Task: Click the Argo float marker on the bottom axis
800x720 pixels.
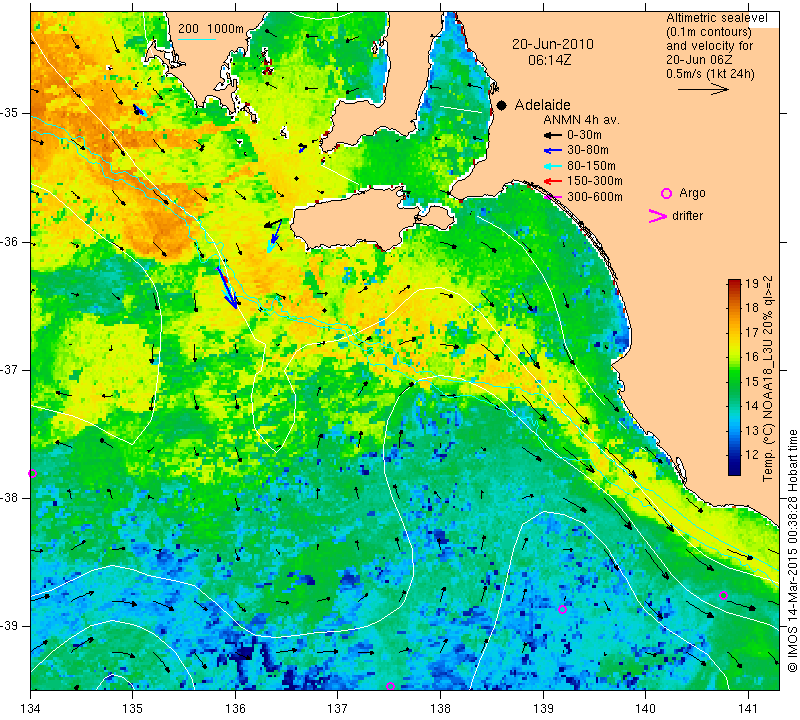Action: (x=390, y=686)
